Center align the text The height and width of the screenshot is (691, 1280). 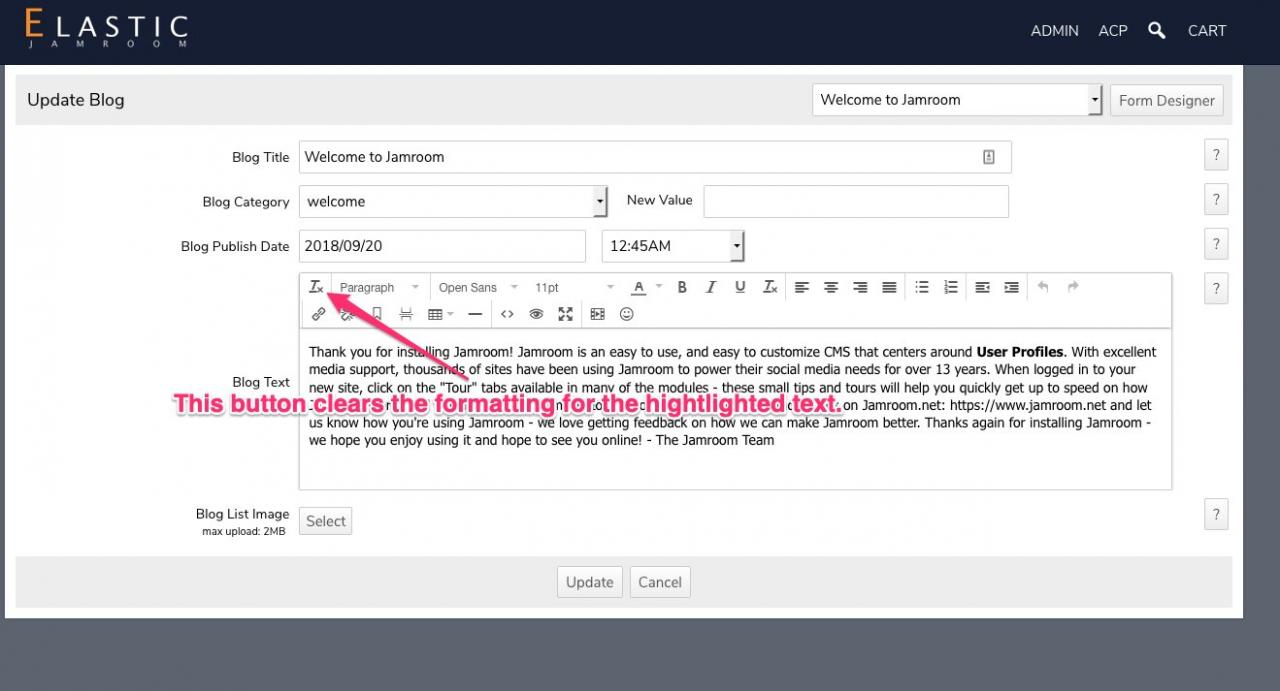tap(831, 287)
